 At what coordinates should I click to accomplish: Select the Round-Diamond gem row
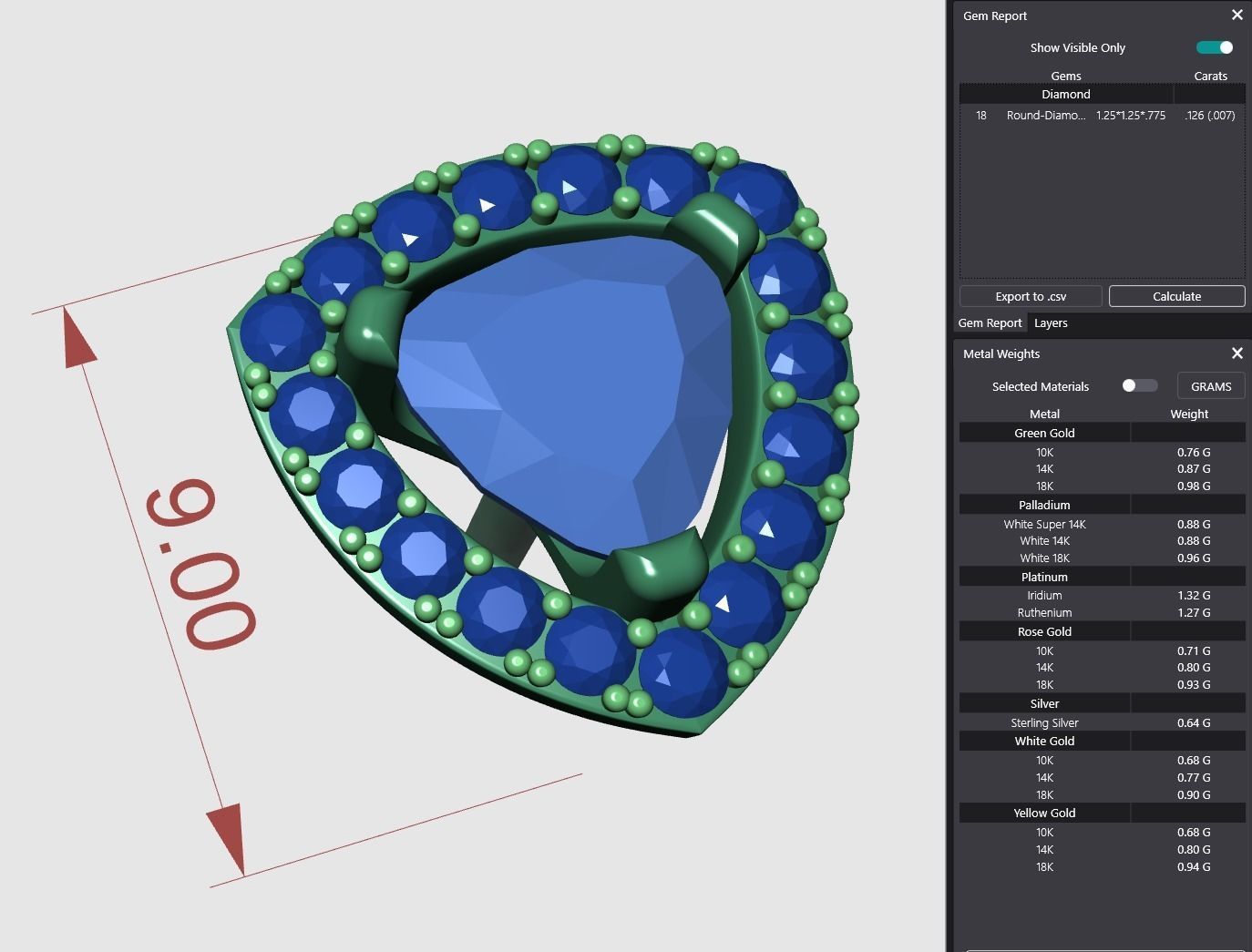click(x=1103, y=116)
